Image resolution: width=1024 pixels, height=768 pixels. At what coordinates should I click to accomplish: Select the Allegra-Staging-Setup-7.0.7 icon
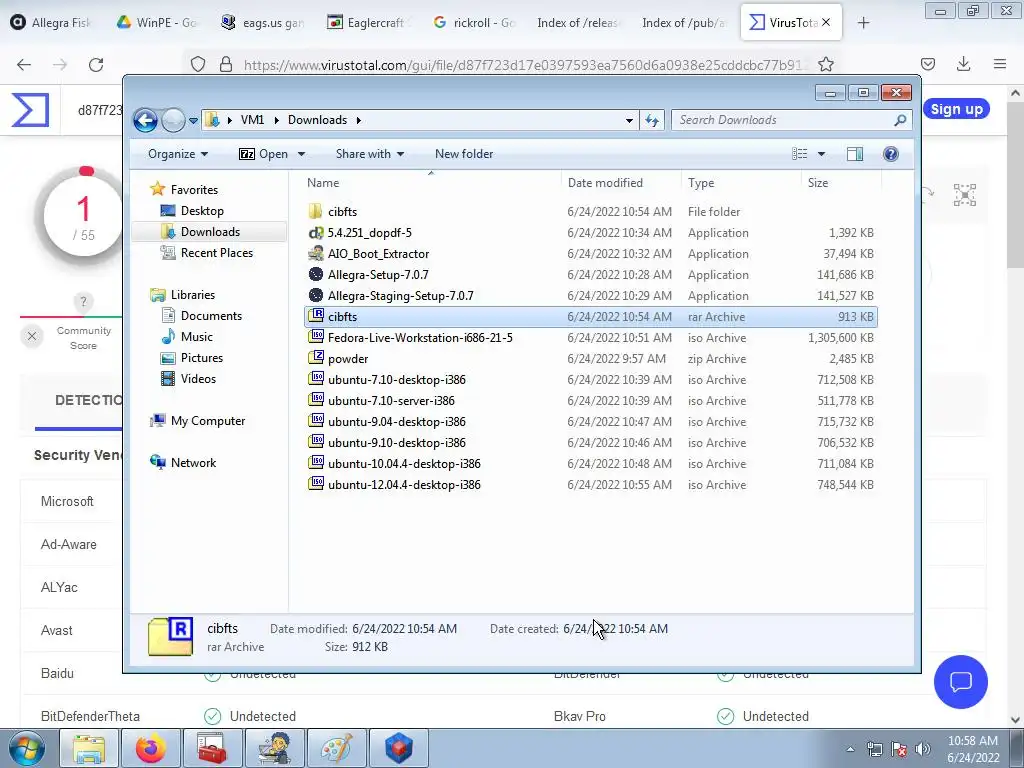coord(315,295)
